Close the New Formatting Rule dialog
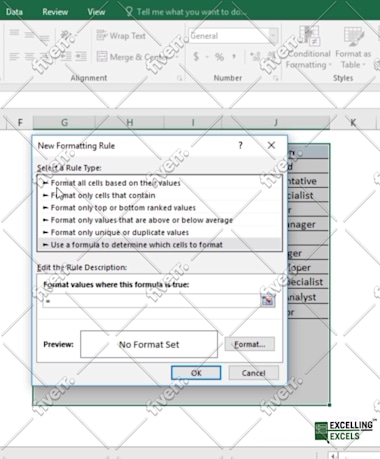 pyautogui.click(x=271, y=145)
